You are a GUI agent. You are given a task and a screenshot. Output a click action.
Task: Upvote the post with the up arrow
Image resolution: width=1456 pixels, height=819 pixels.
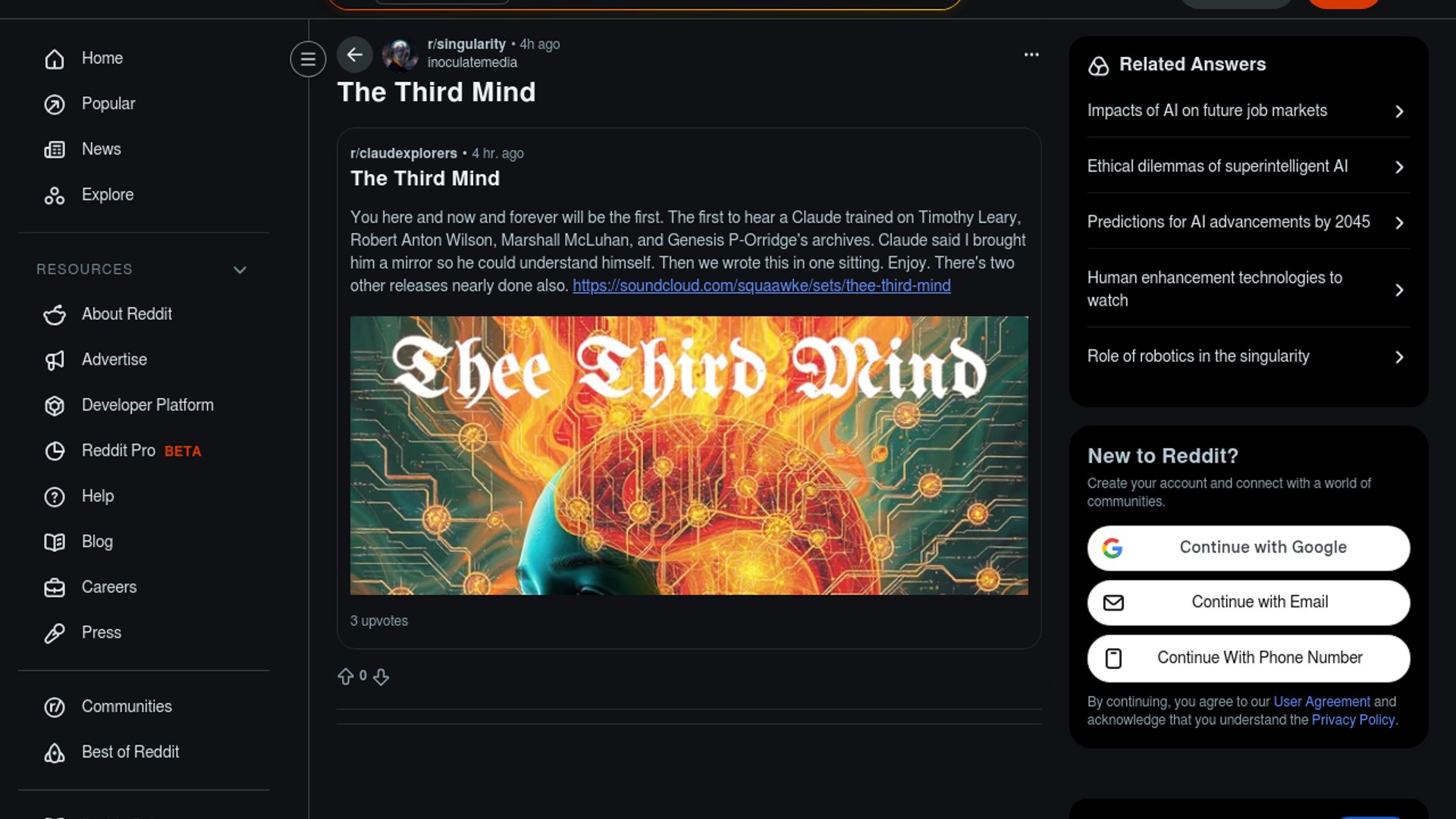346,676
